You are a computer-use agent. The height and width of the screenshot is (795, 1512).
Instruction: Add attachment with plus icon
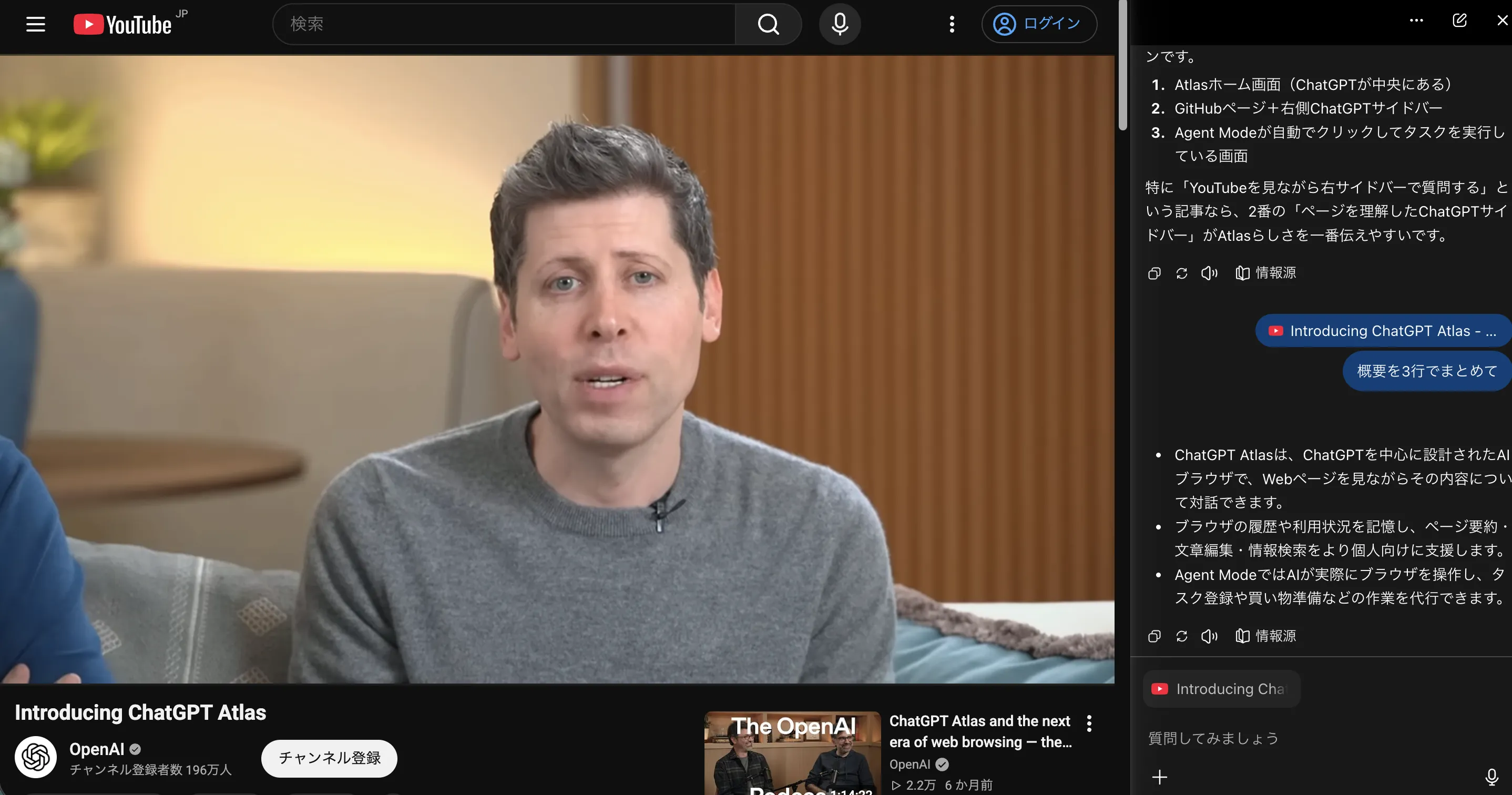pyautogui.click(x=1159, y=777)
